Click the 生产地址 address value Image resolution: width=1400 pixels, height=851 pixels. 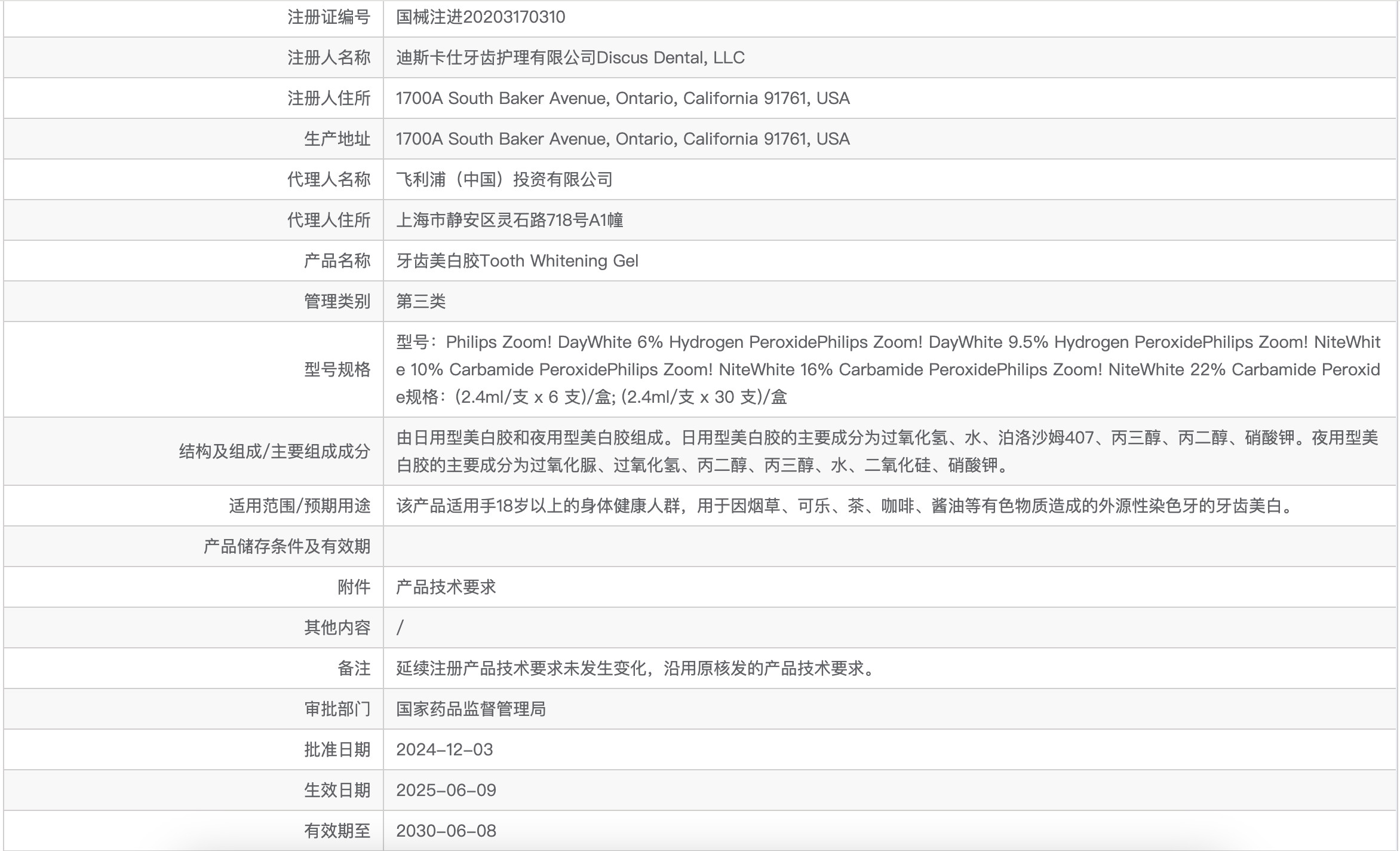pos(622,139)
